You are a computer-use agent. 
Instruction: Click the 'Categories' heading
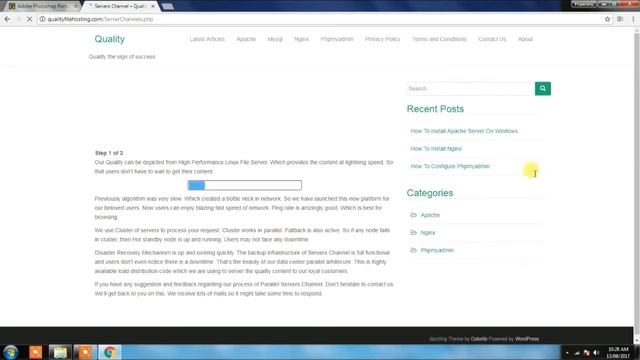(430, 193)
